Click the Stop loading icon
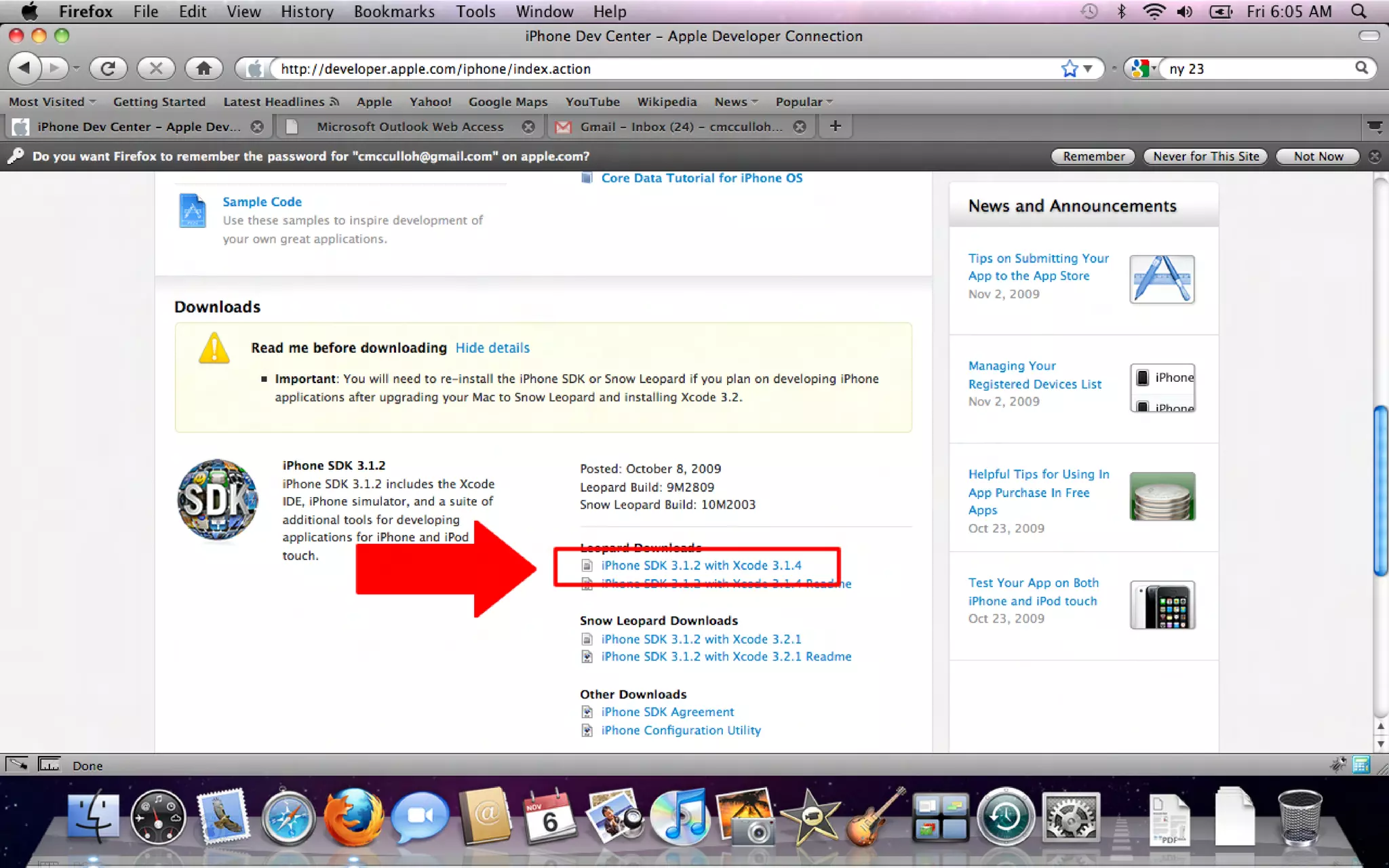Screen dimensions: 1389x868 pyautogui.click(x=156, y=68)
